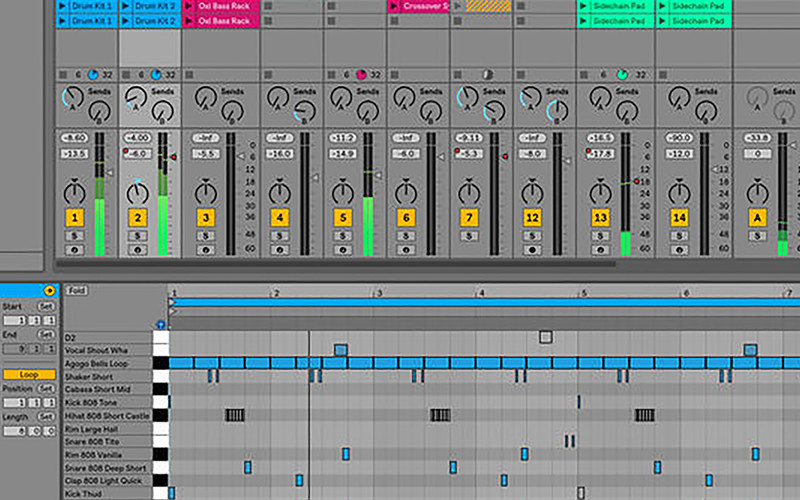Toggle return track A activator button

click(x=757, y=218)
